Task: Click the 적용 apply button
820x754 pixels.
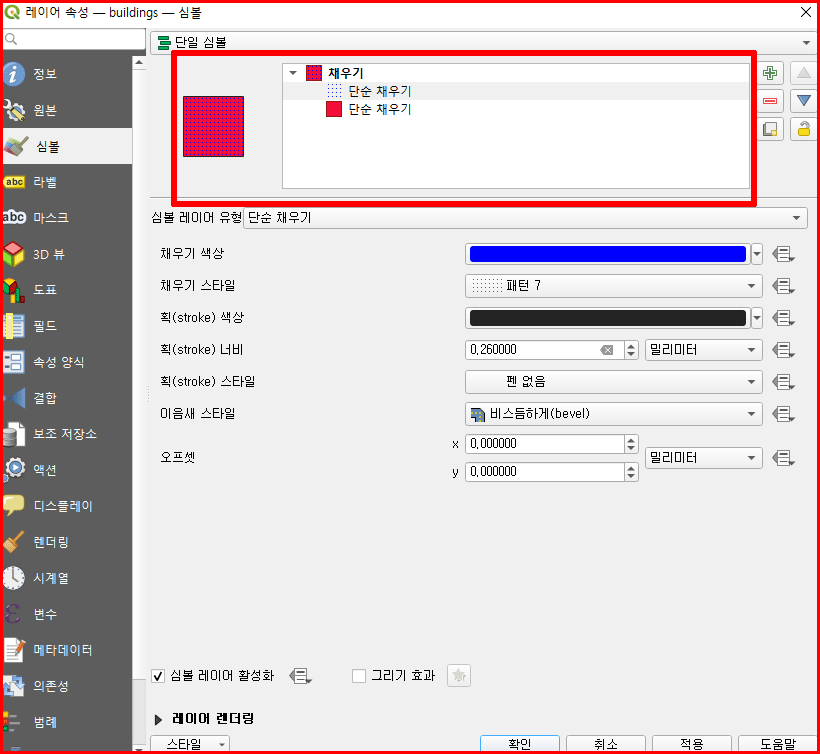Action: coord(691,744)
